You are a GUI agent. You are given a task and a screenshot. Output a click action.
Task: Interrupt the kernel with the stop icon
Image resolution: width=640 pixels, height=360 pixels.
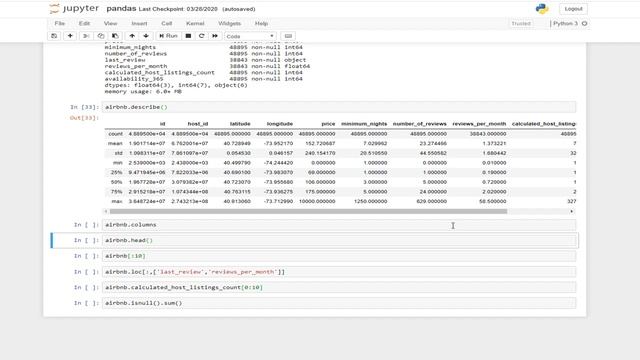coord(188,36)
